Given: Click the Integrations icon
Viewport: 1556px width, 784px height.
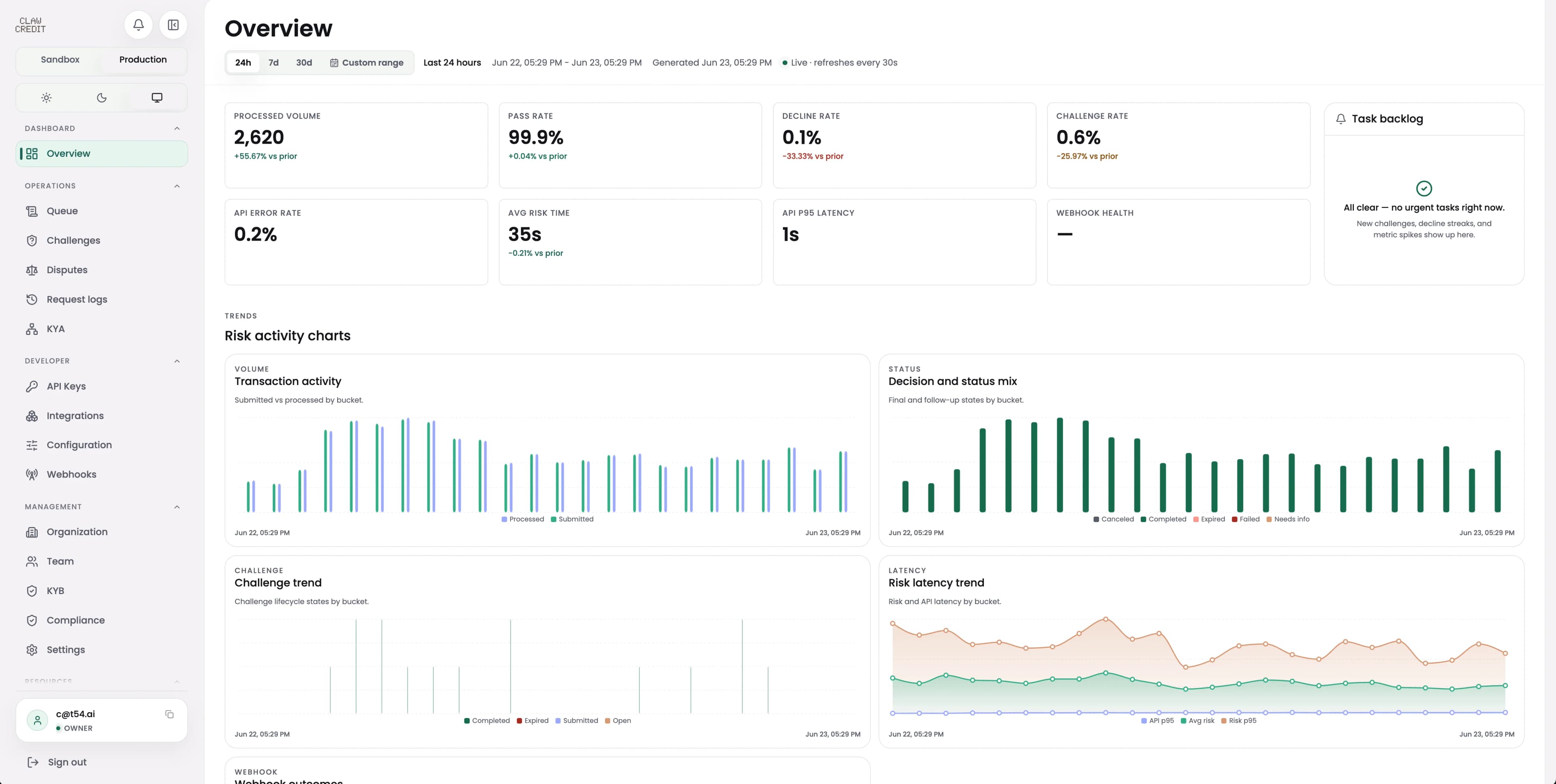Looking at the screenshot, I should coord(32,416).
